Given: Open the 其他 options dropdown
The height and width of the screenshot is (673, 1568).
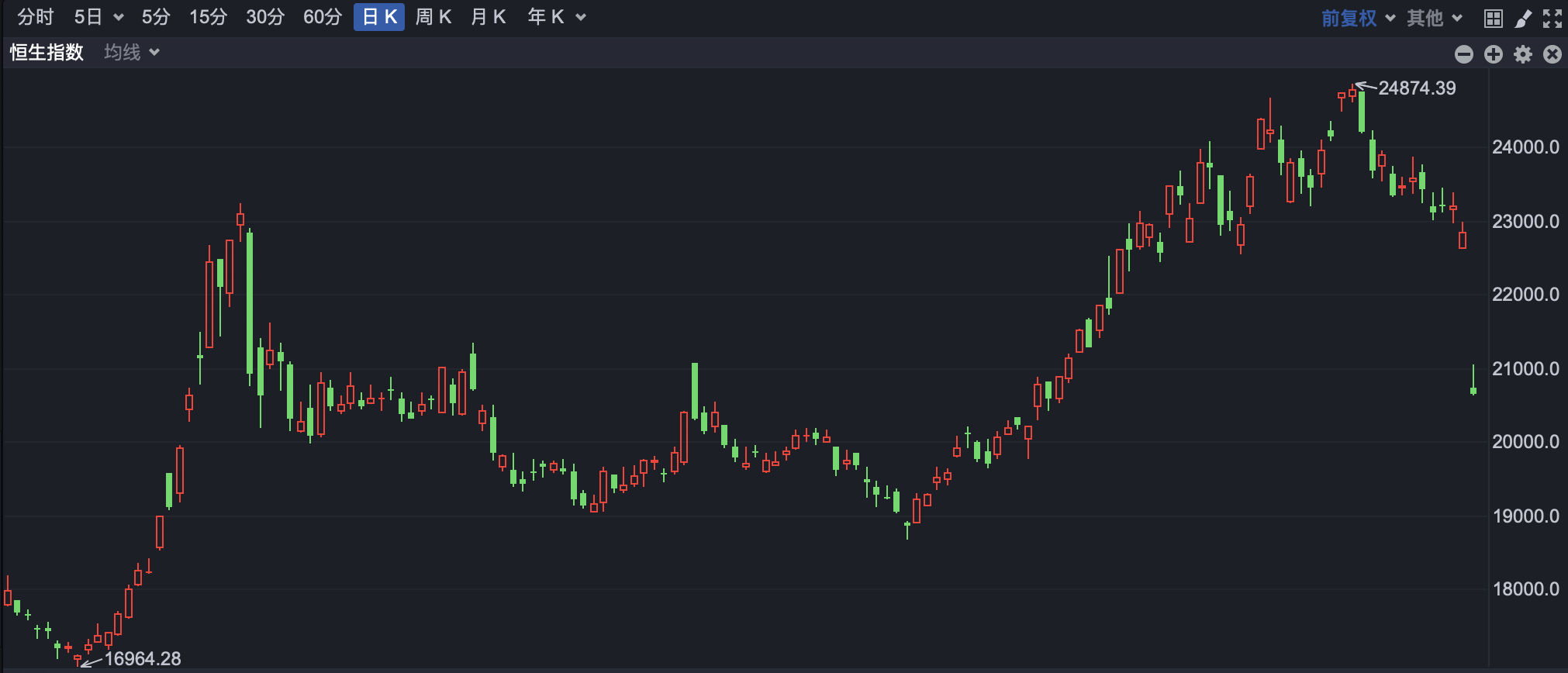Looking at the screenshot, I should click(1435, 18).
